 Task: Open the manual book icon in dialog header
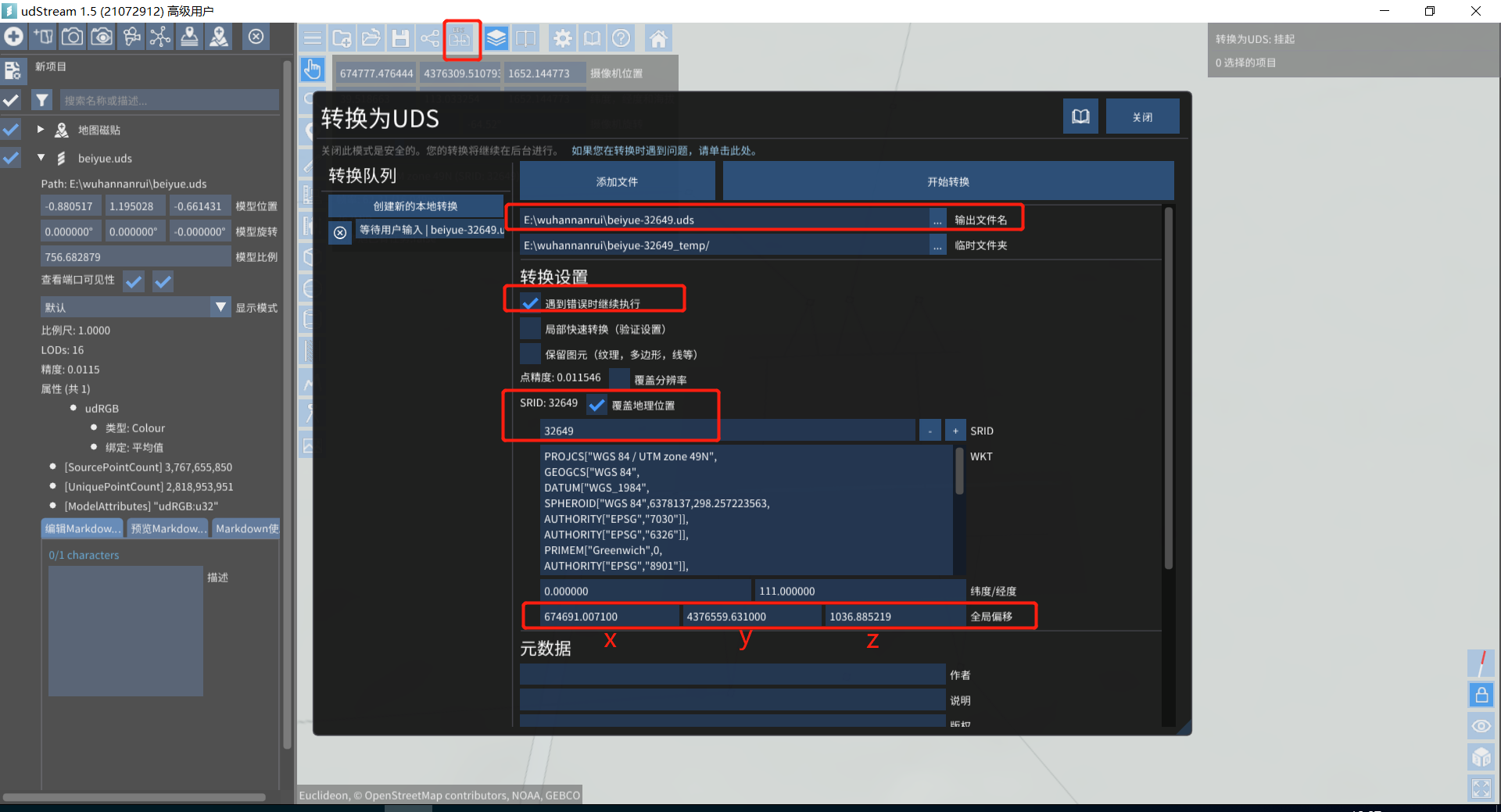(1080, 116)
